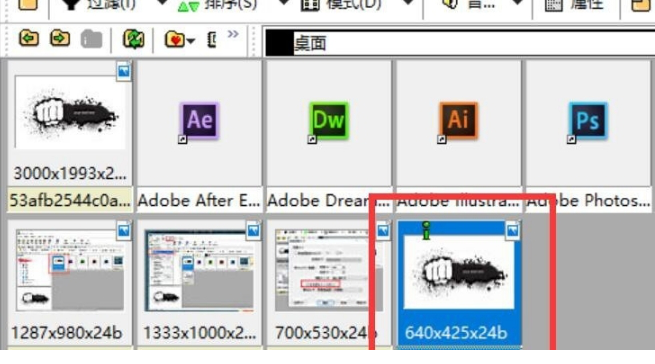Select the Adobe Photoshop Ps shortcut icon

tap(588, 121)
